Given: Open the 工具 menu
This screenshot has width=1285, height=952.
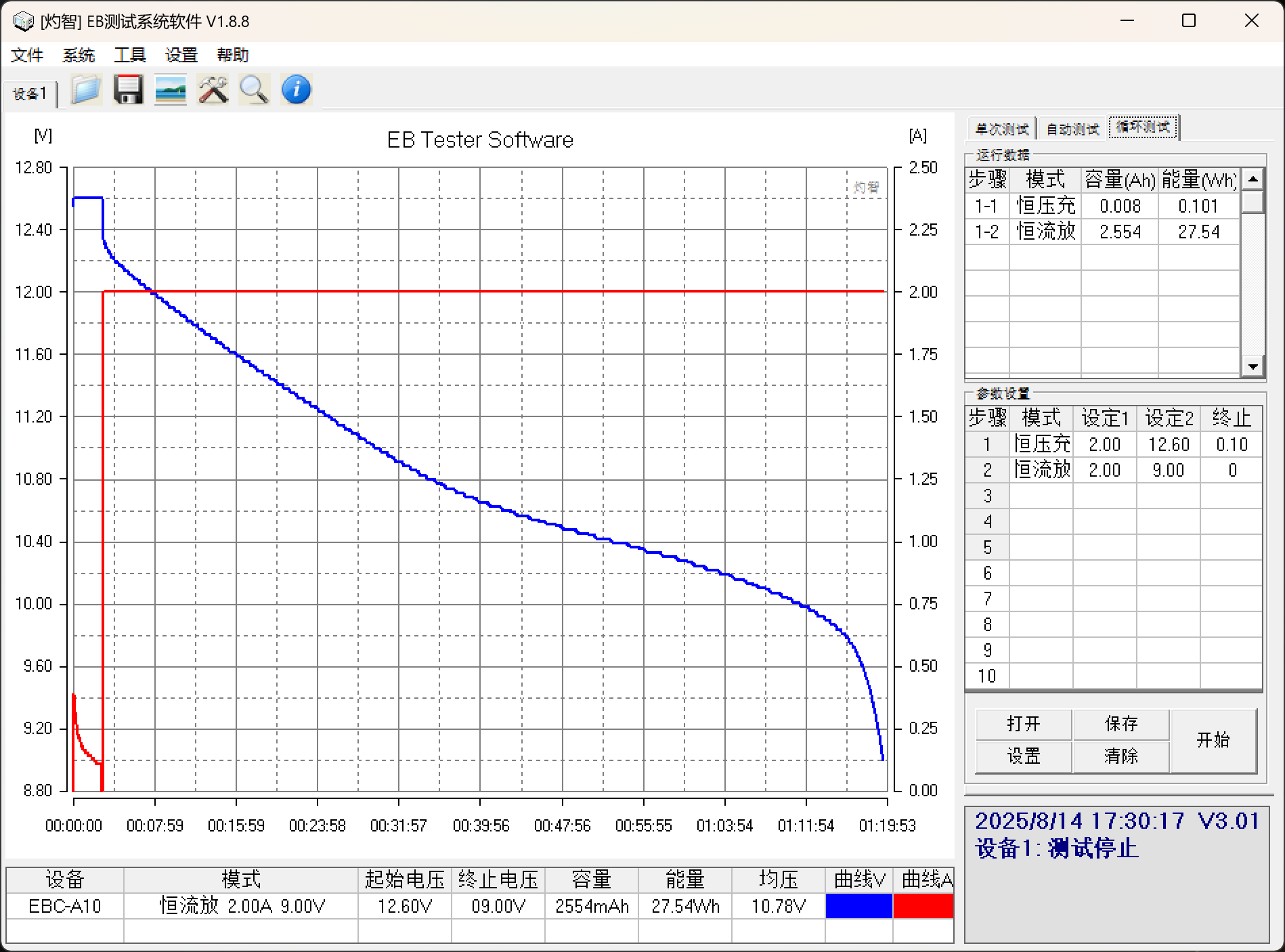Looking at the screenshot, I should pos(130,55).
